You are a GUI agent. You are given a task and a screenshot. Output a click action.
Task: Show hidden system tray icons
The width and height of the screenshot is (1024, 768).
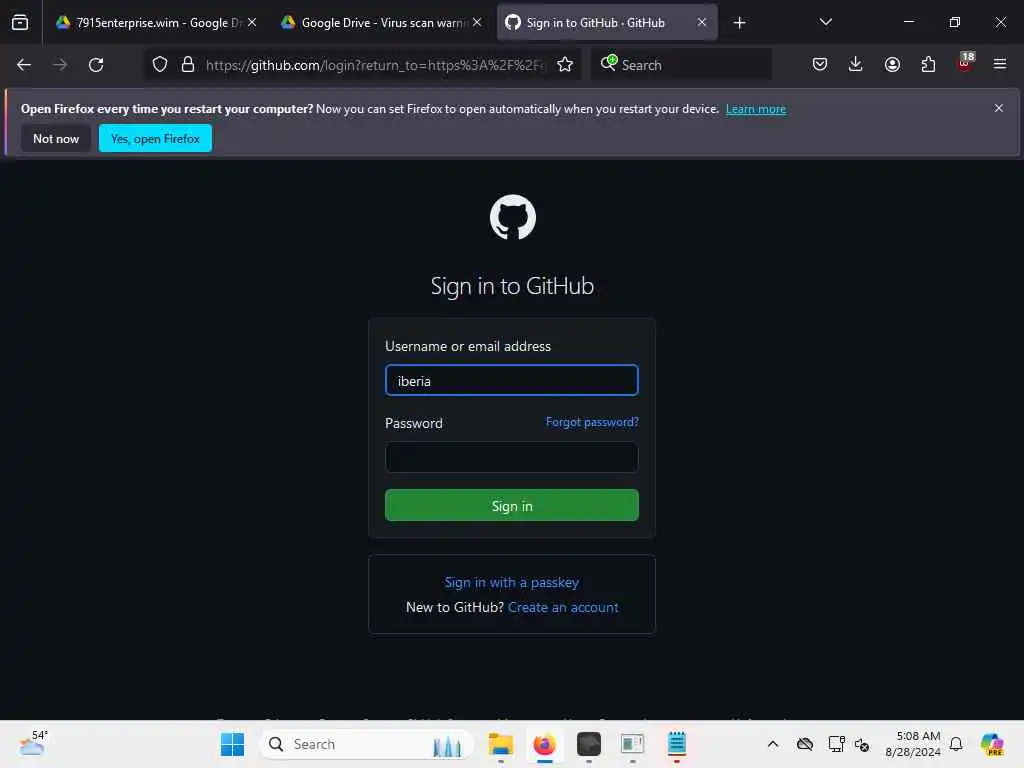(x=773, y=744)
